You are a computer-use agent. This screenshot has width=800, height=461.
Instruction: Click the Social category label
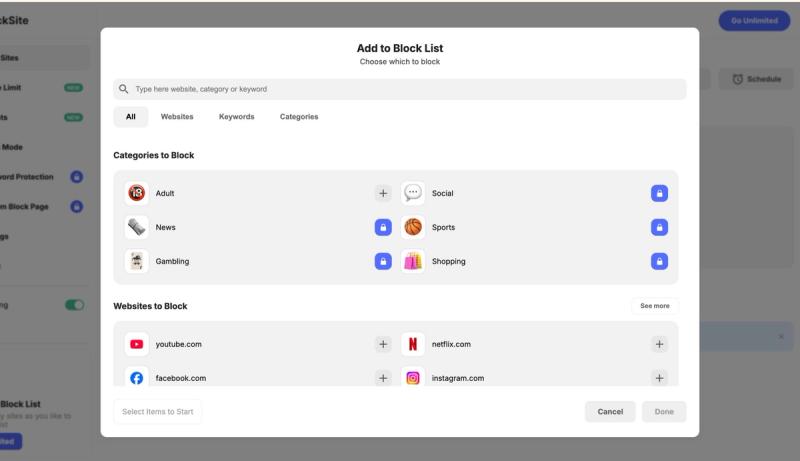(442, 193)
